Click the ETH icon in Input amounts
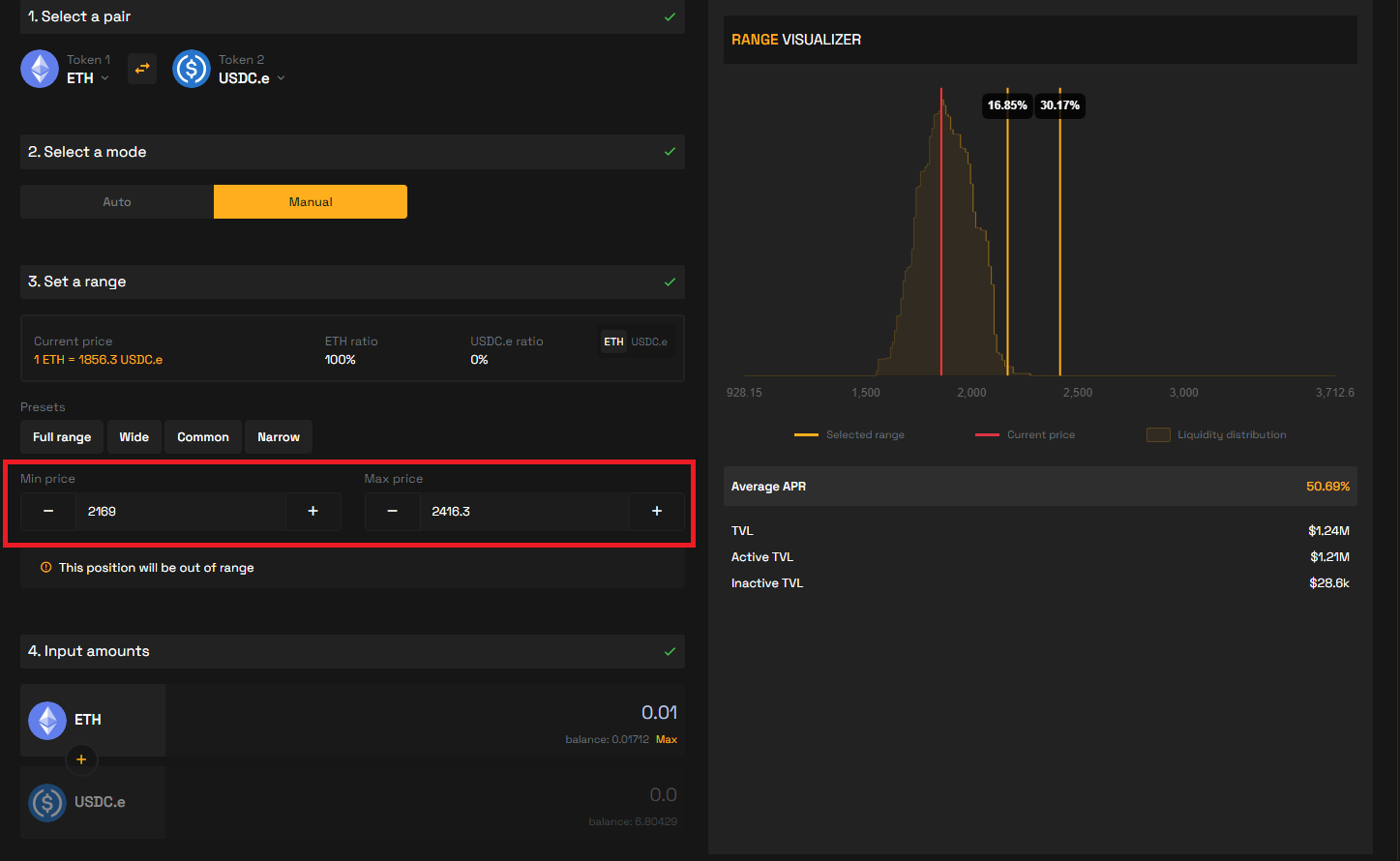The width and height of the screenshot is (1400, 861). pos(47,720)
